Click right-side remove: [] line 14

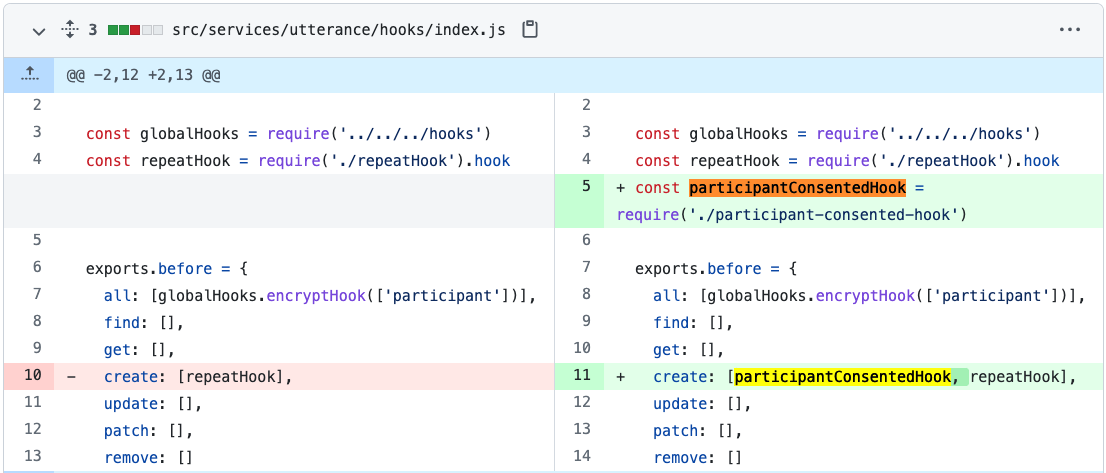pyautogui.click(x=698, y=458)
